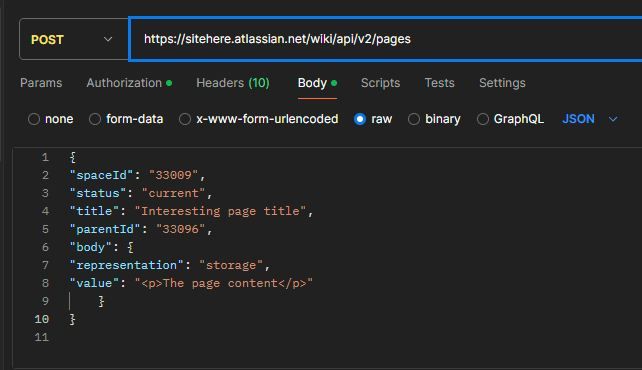
Task: Click the "33096" parentId value
Action: tap(181, 229)
